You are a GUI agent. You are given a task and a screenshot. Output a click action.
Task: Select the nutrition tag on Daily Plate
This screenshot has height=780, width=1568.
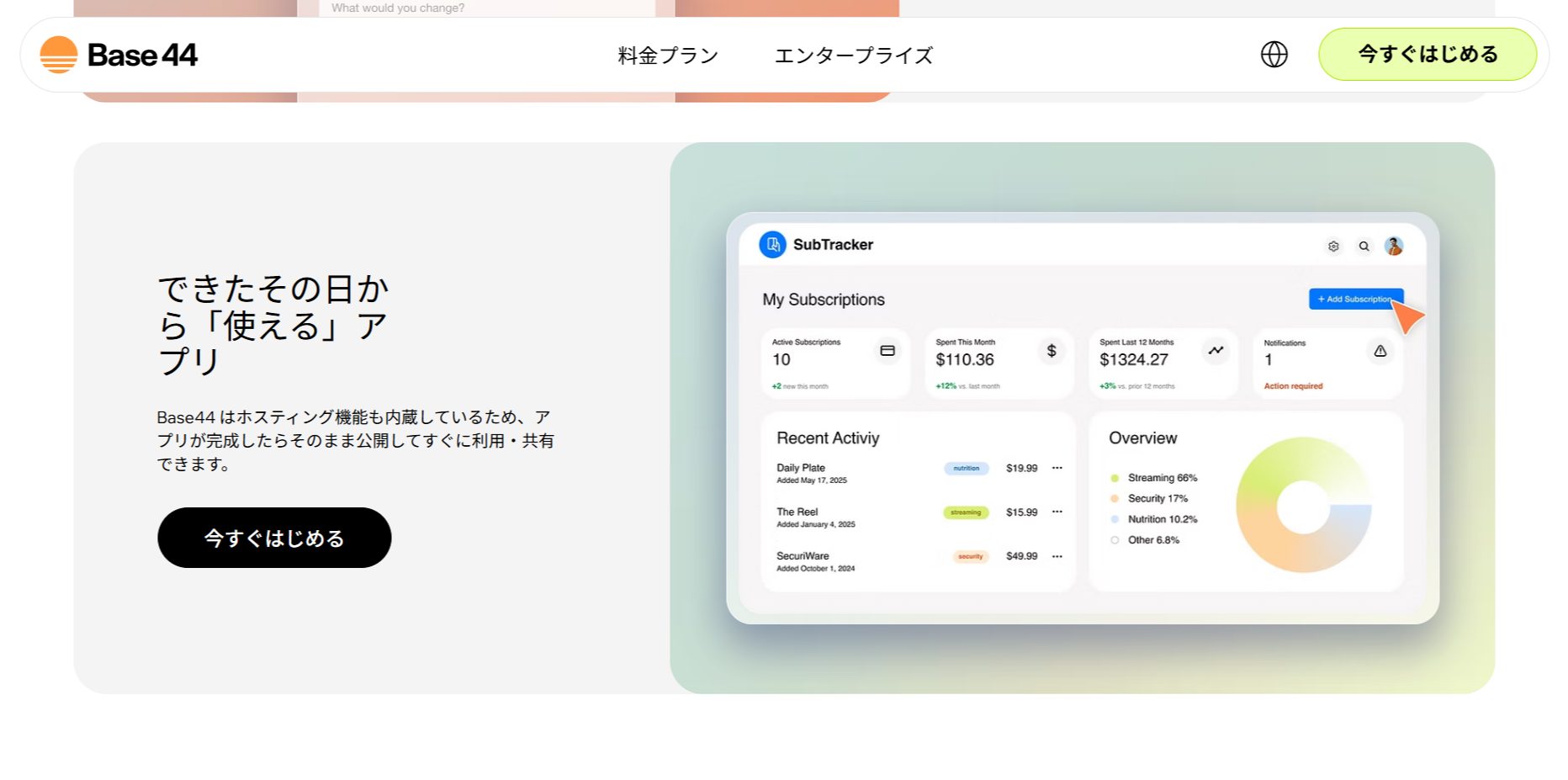967,468
